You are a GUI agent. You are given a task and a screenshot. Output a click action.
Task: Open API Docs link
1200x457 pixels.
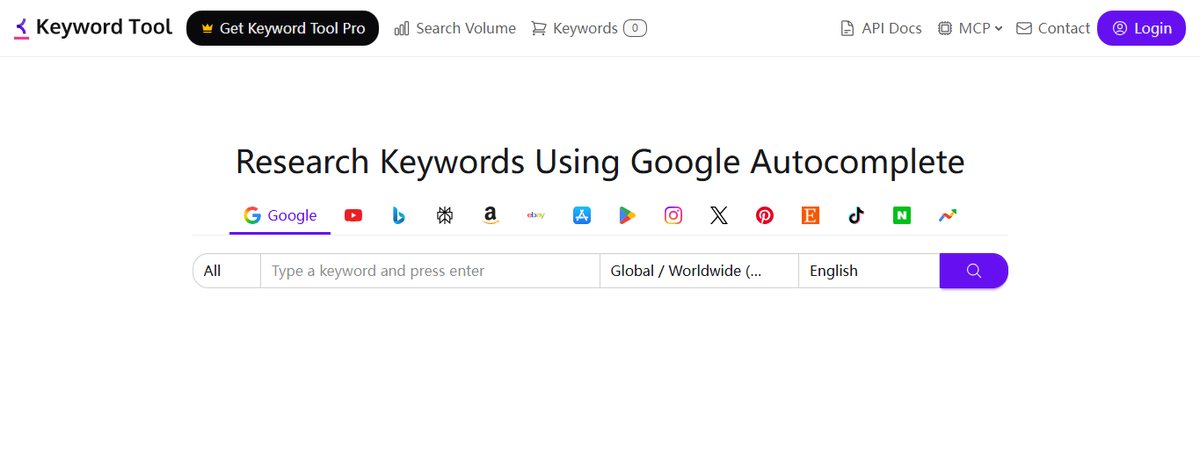(881, 28)
